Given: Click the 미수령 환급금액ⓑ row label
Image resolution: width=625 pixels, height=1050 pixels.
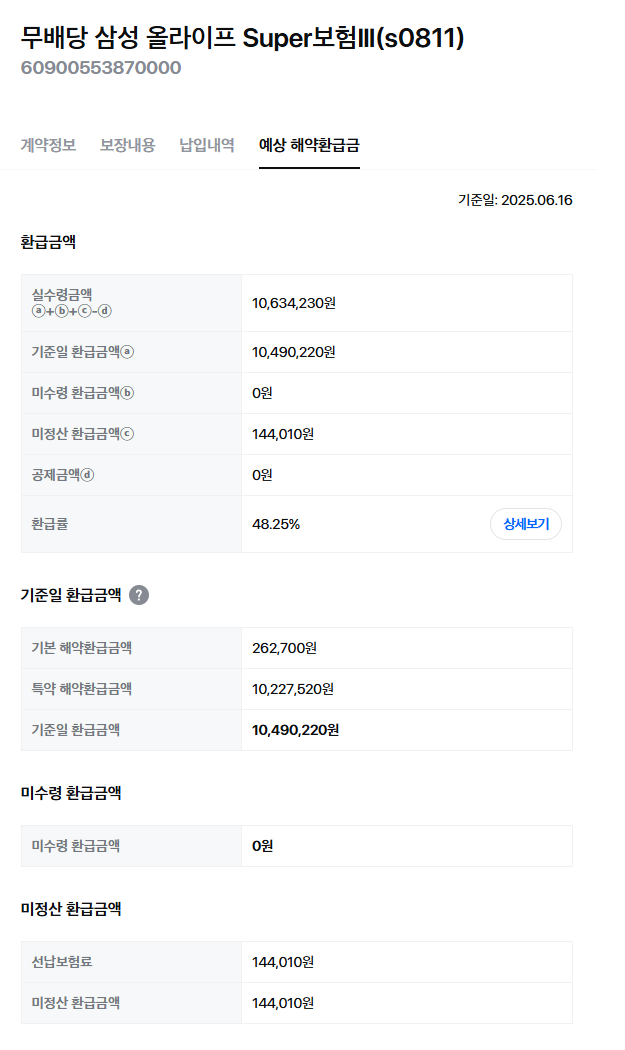Looking at the screenshot, I should (x=83, y=392).
